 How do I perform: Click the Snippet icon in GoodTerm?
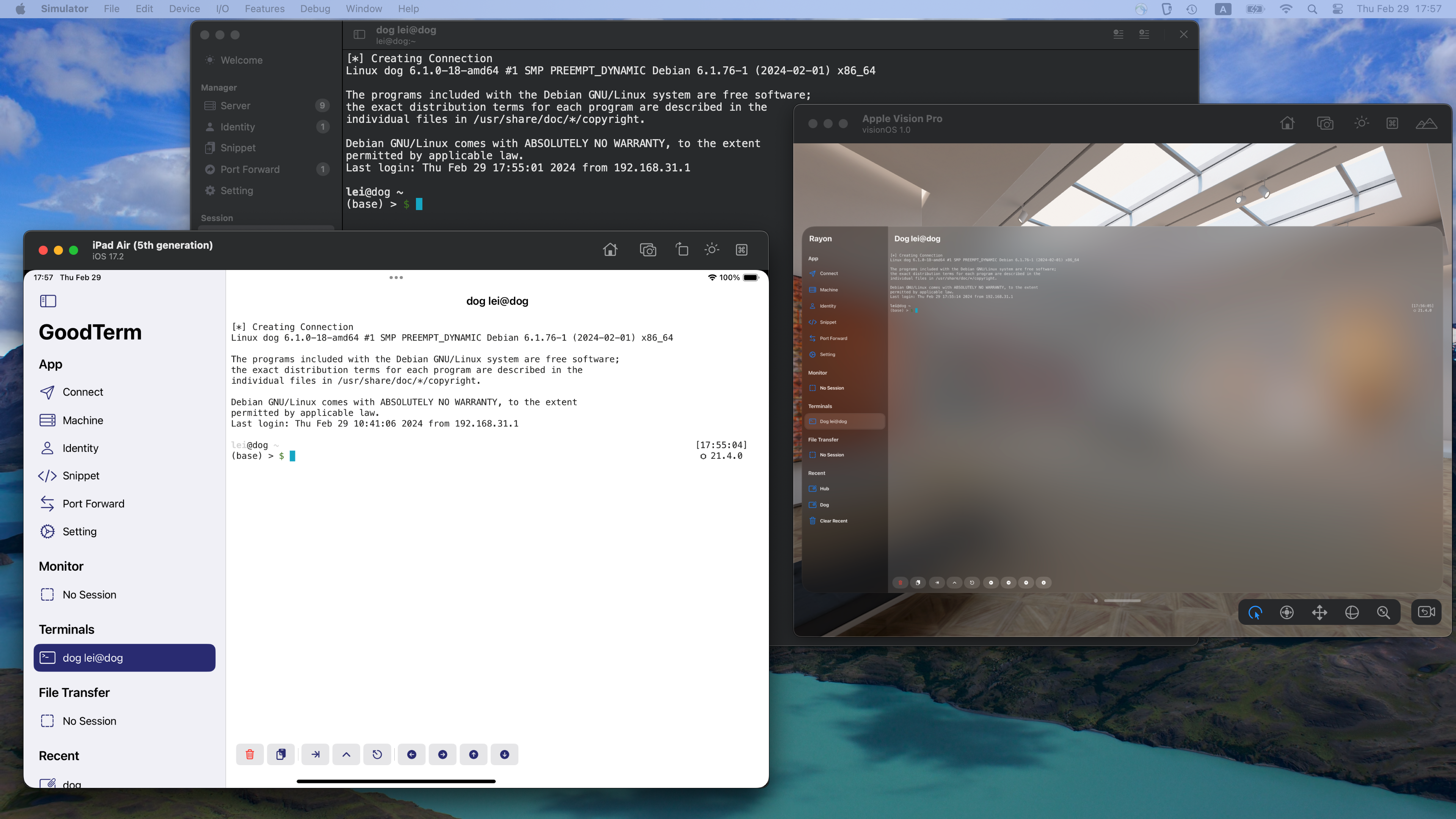click(x=47, y=475)
